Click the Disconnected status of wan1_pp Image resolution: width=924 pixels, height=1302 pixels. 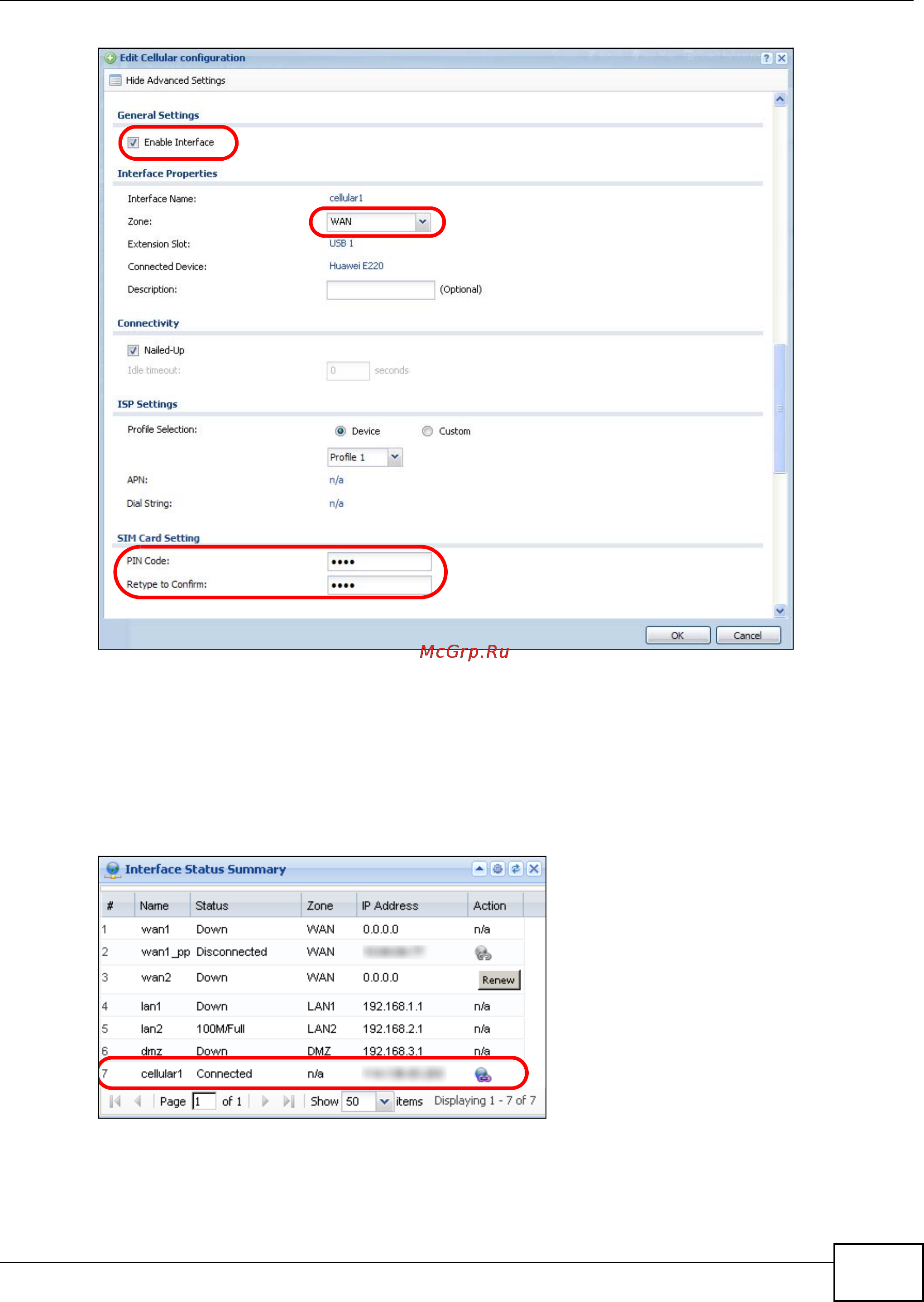(232, 952)
